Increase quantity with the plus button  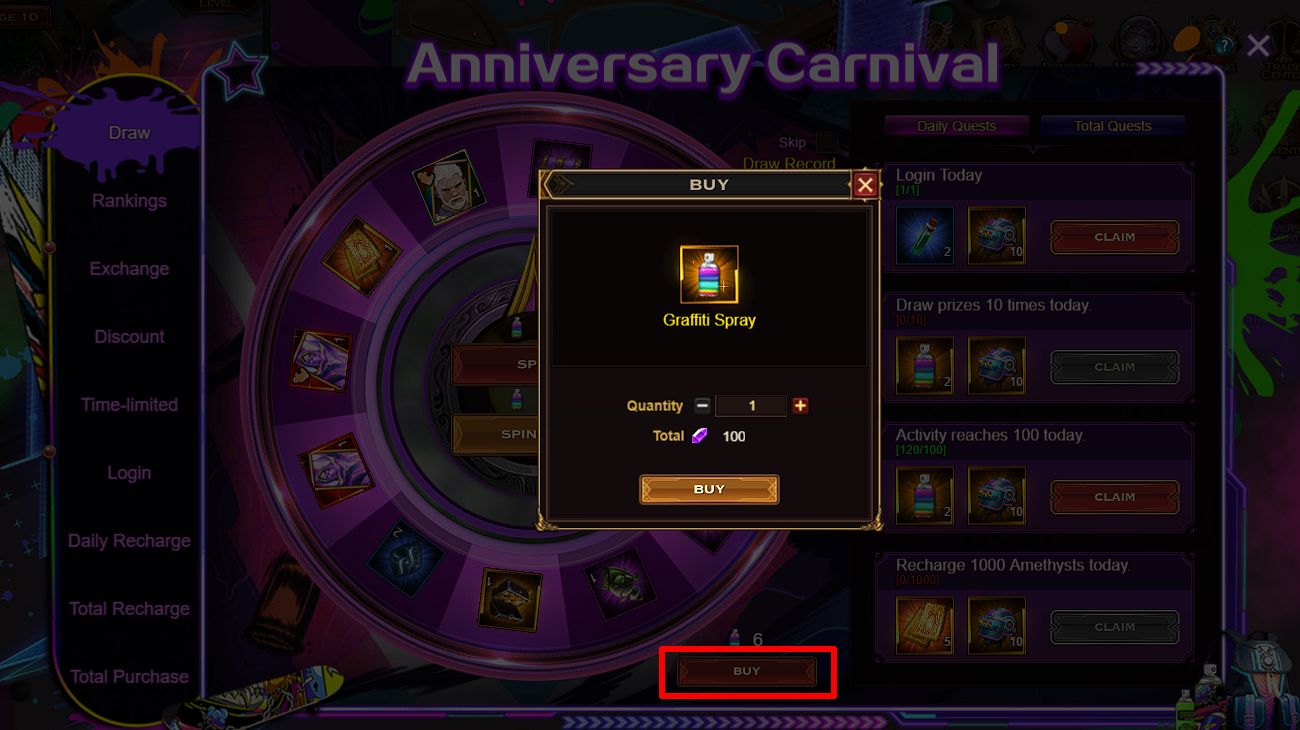[800, 406]
